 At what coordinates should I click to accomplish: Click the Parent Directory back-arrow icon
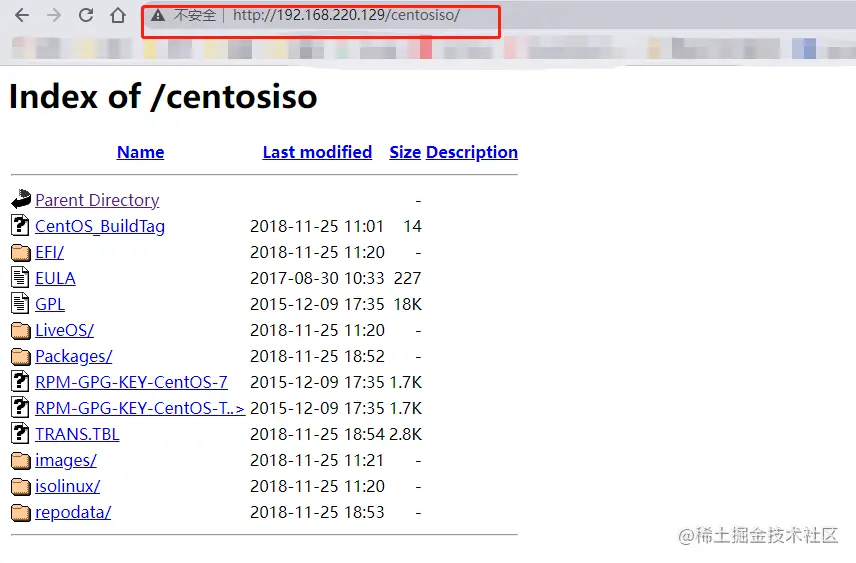(x=21, y=199)
